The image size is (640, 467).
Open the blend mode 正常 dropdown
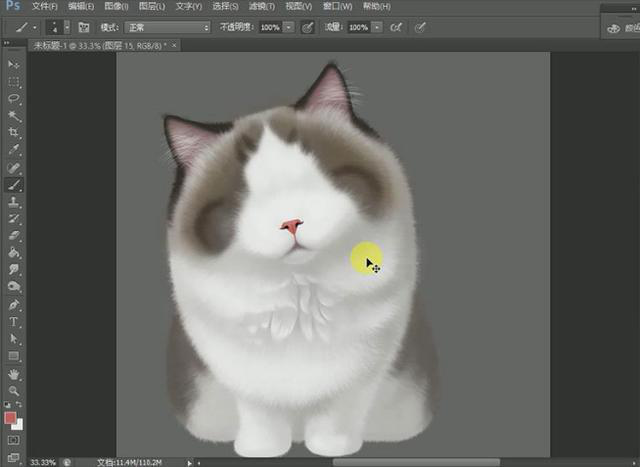(x=167, y=28)
